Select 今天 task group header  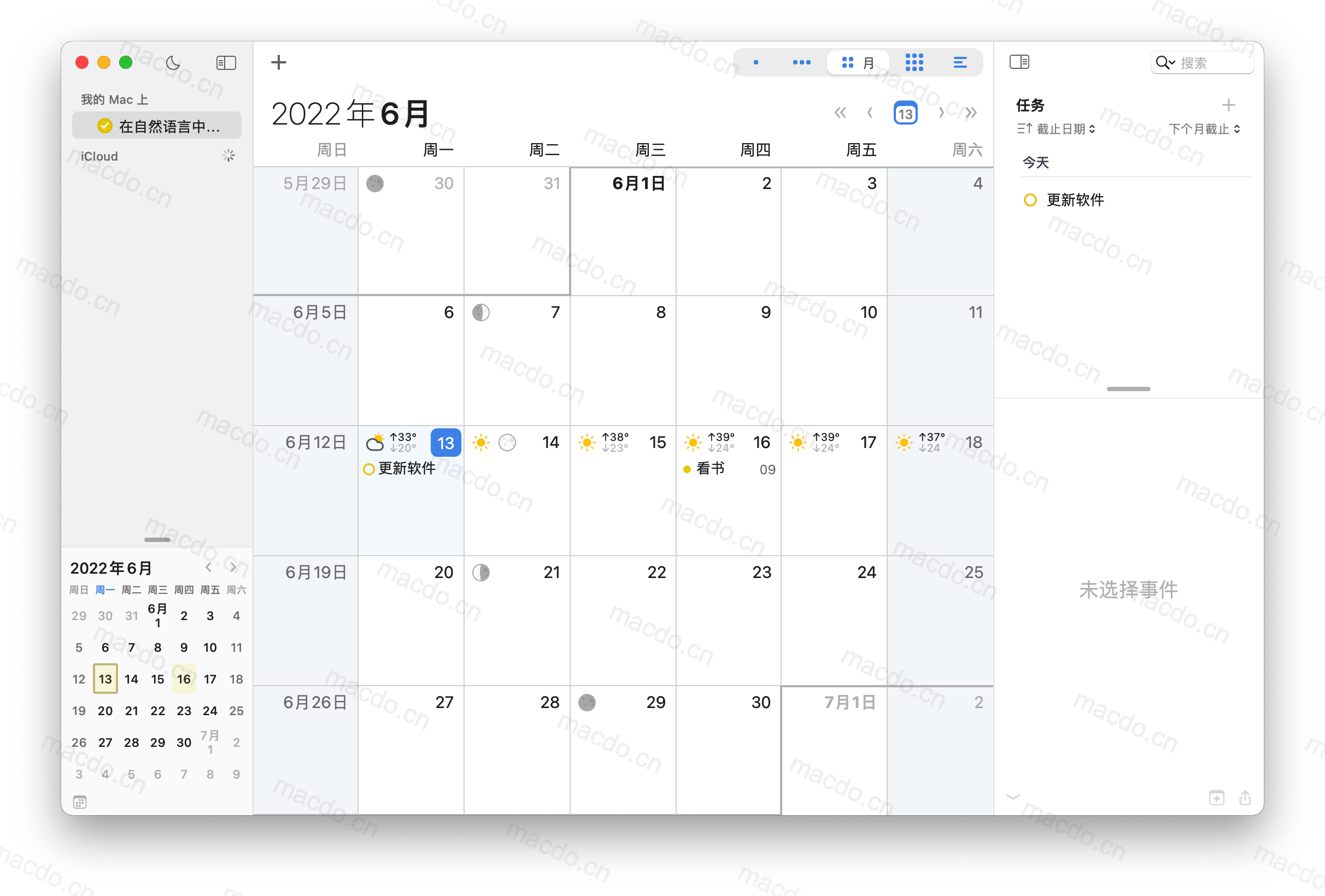pyautogui.click(x=1035, y=163)
